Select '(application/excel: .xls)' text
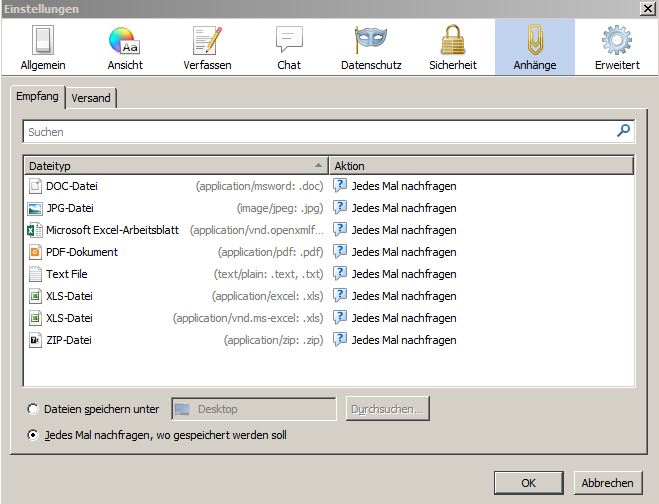Image resolution: width=659 pixels, height=504 pixels. (268, 296)
